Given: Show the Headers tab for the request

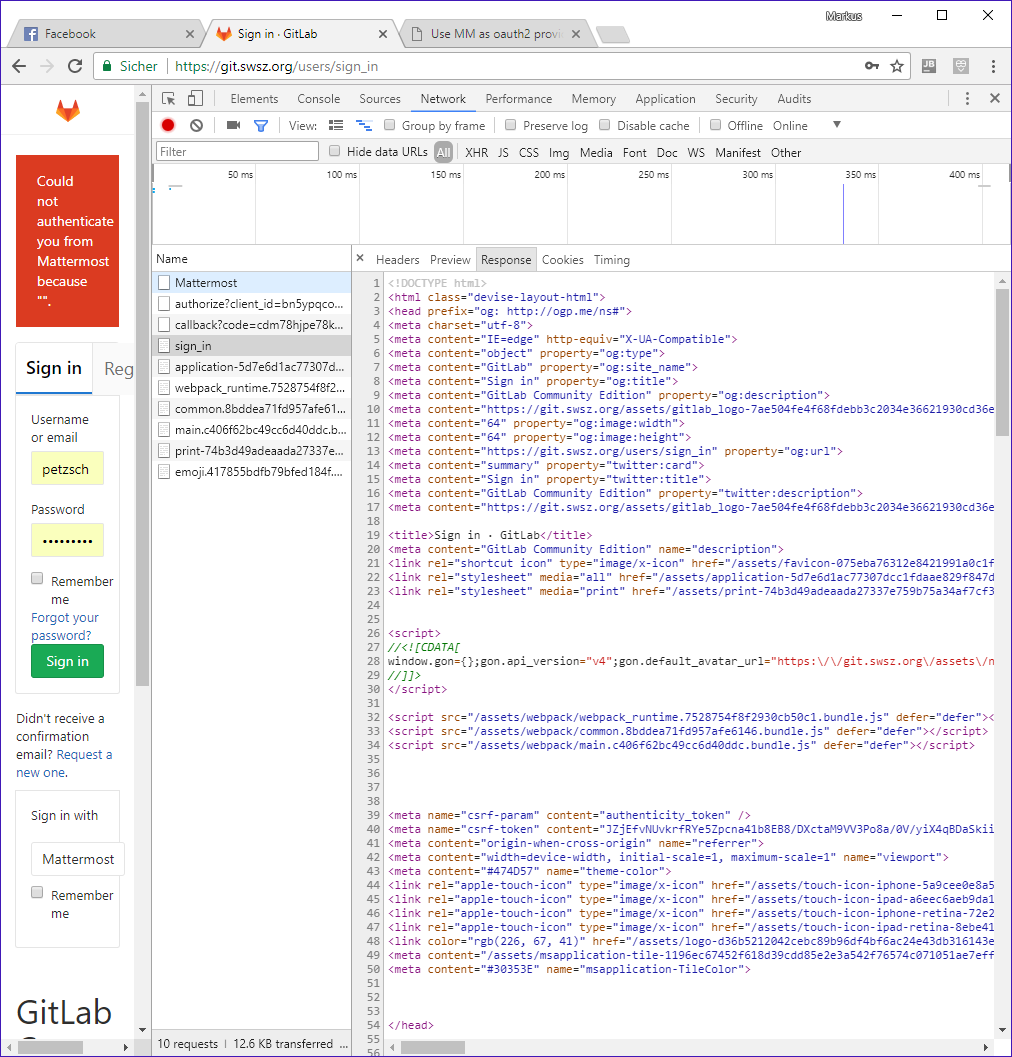Looking at the screenshot, I should point(397,260).
